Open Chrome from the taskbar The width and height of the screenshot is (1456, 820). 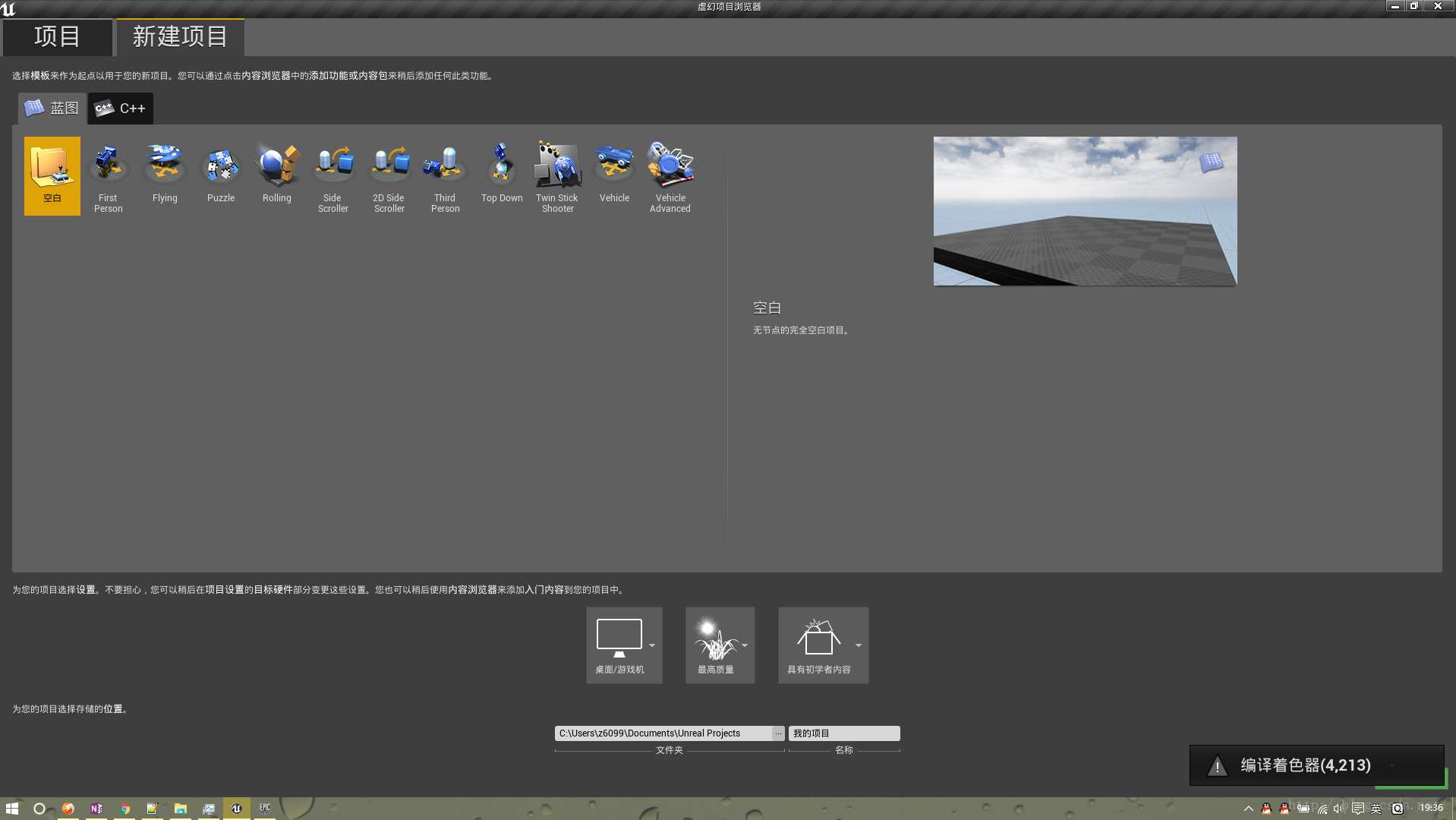124,809
